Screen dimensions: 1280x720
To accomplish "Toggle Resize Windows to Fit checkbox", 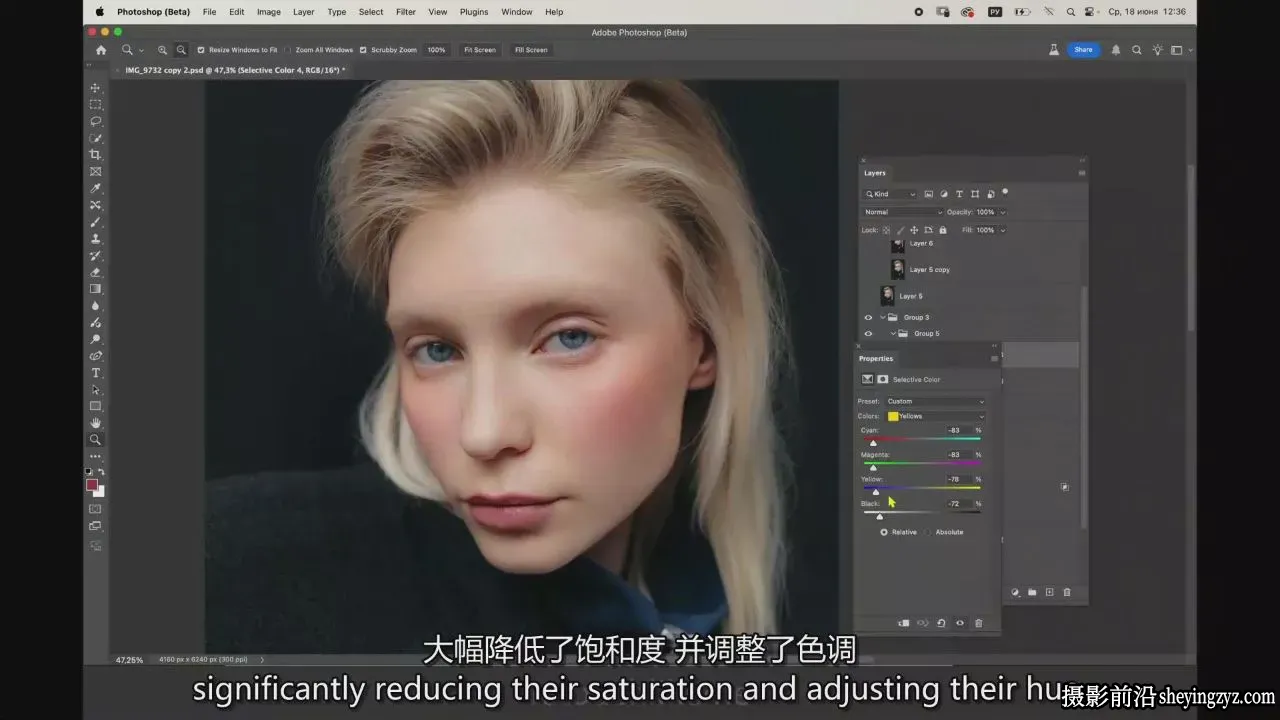I will (200, 50).
